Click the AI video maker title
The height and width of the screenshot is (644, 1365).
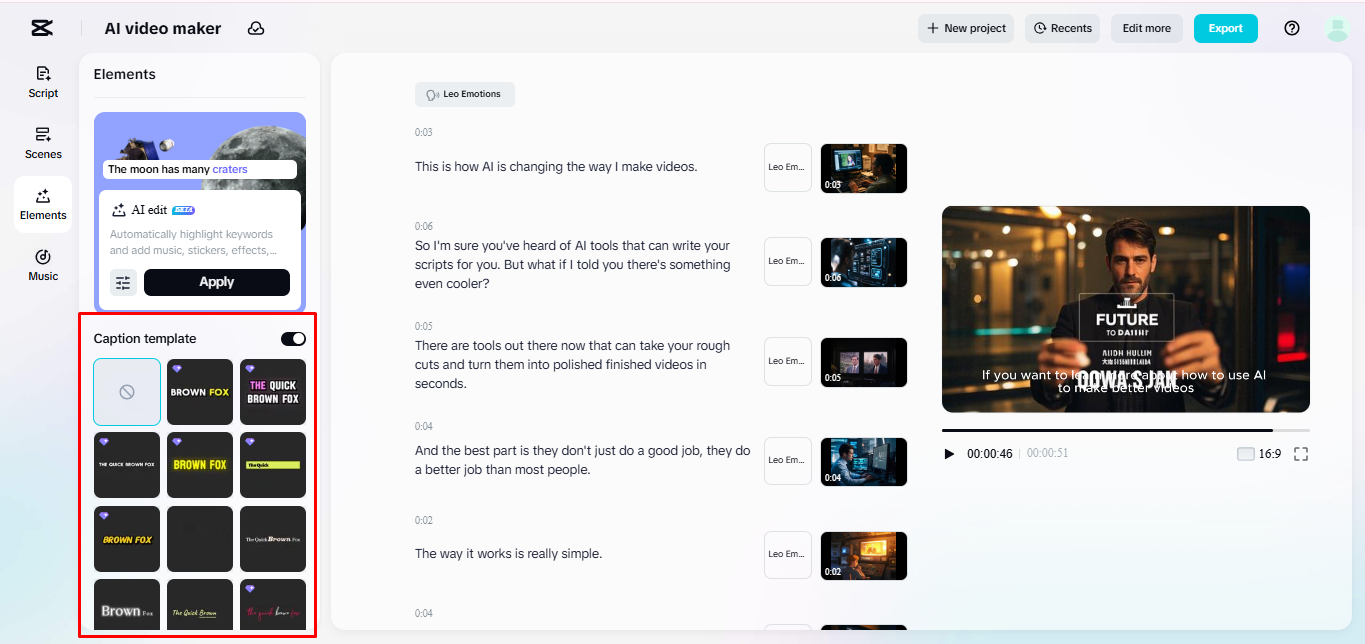point(163,28)
